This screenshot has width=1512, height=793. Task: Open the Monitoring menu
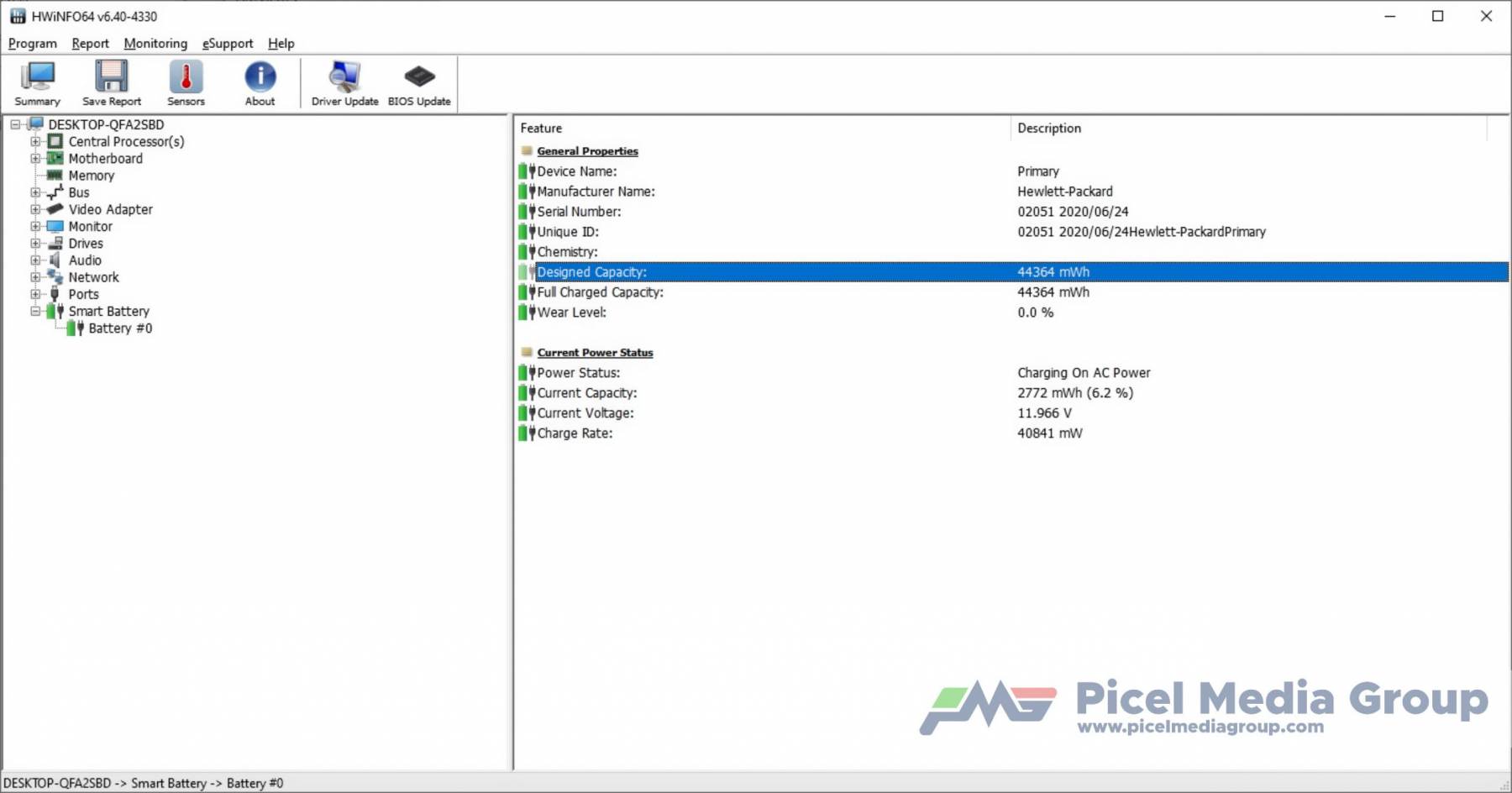pos(155,44)
